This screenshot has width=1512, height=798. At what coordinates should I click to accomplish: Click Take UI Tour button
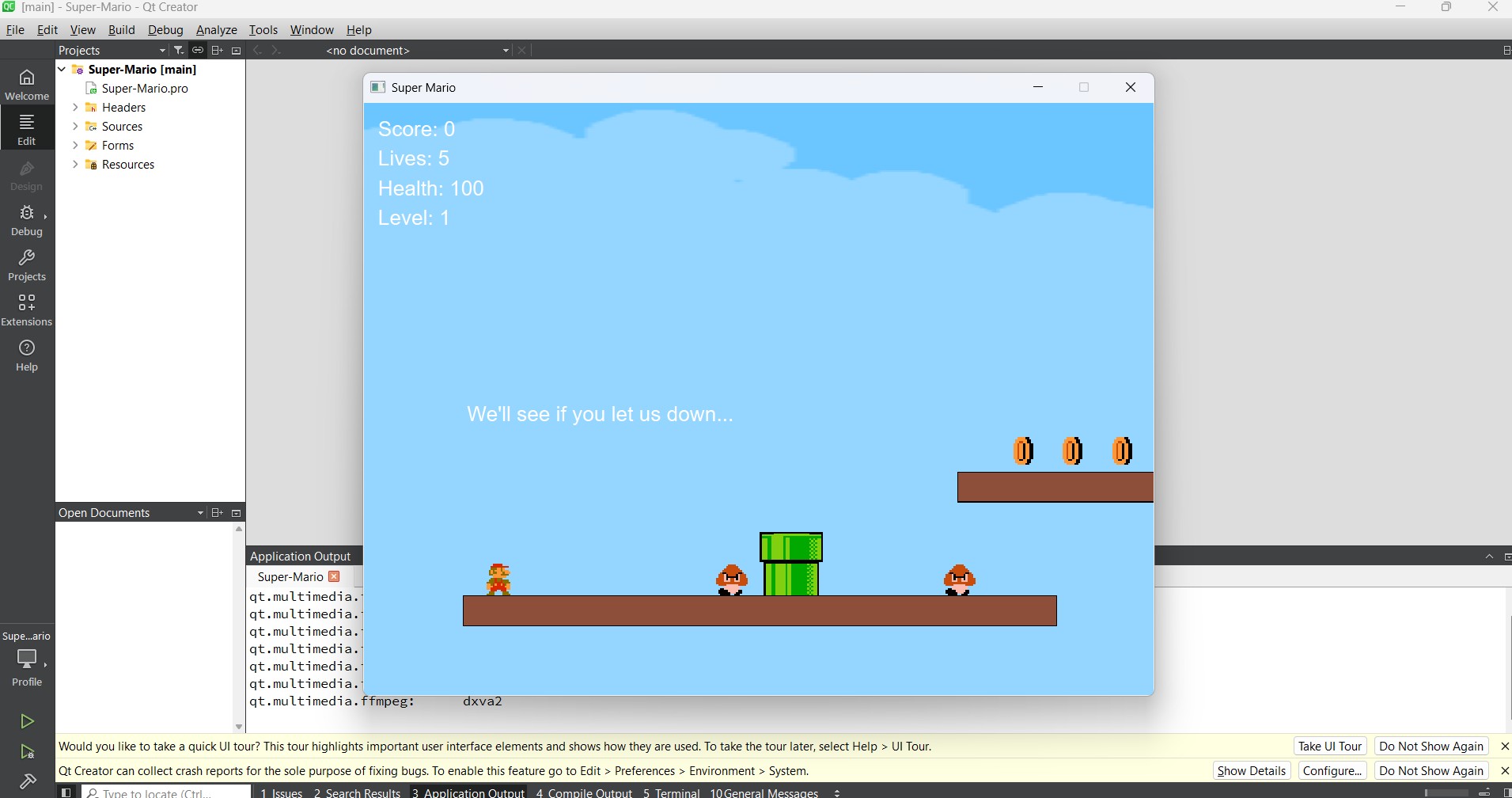(1330, 747)
